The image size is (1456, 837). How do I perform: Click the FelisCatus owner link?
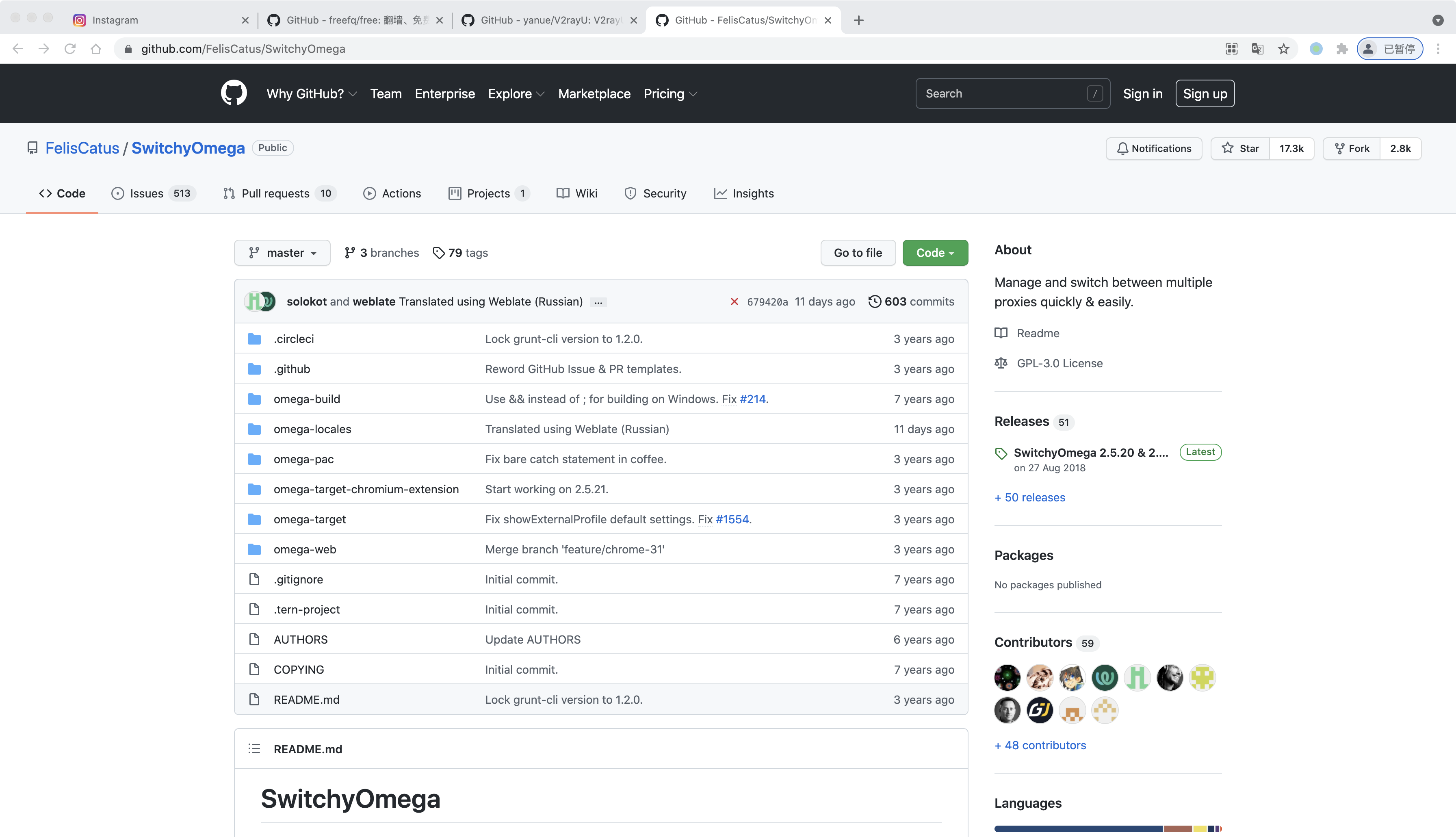point(82,148)
